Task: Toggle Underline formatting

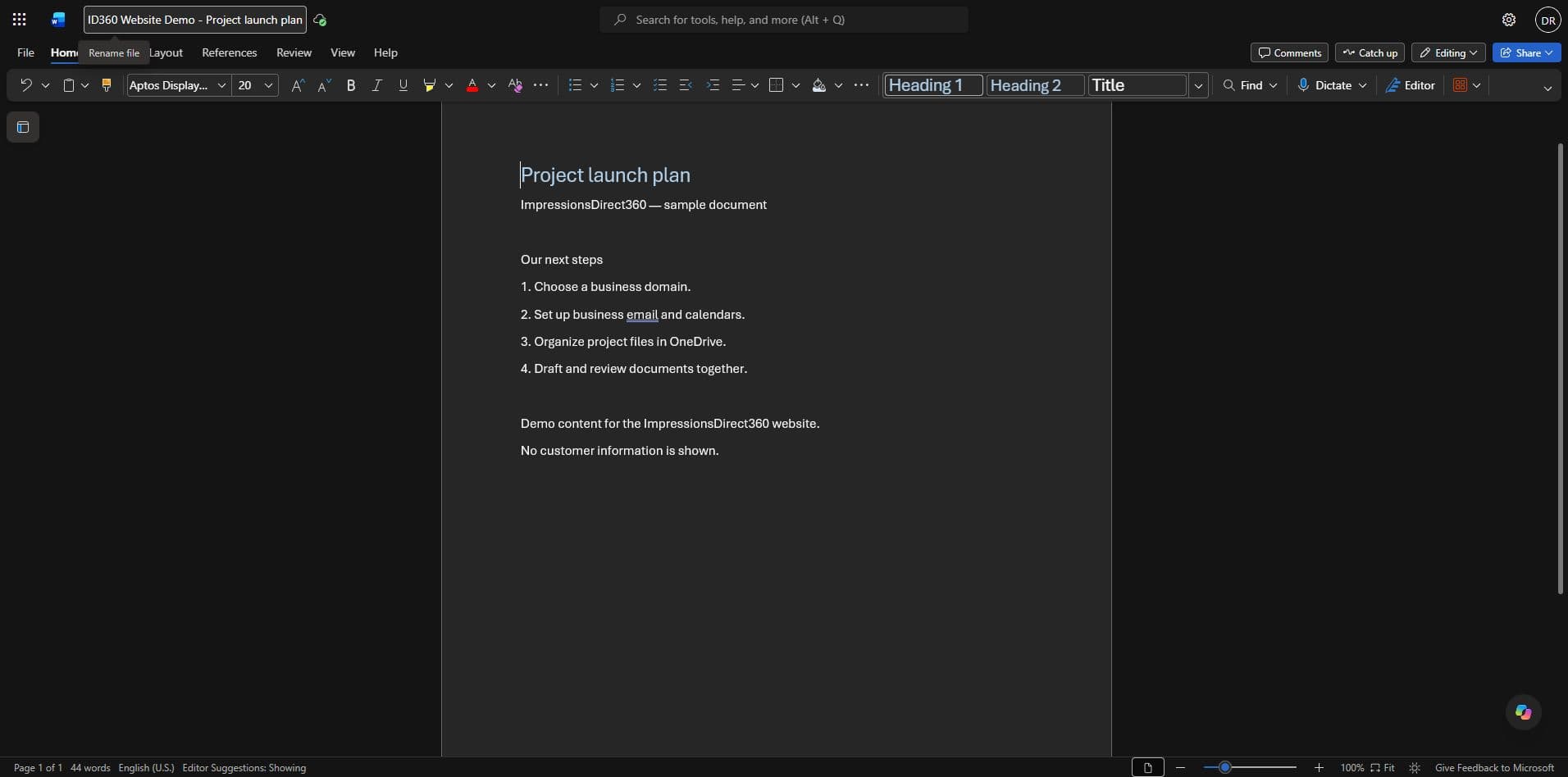Action: click(x=403, y=85)
